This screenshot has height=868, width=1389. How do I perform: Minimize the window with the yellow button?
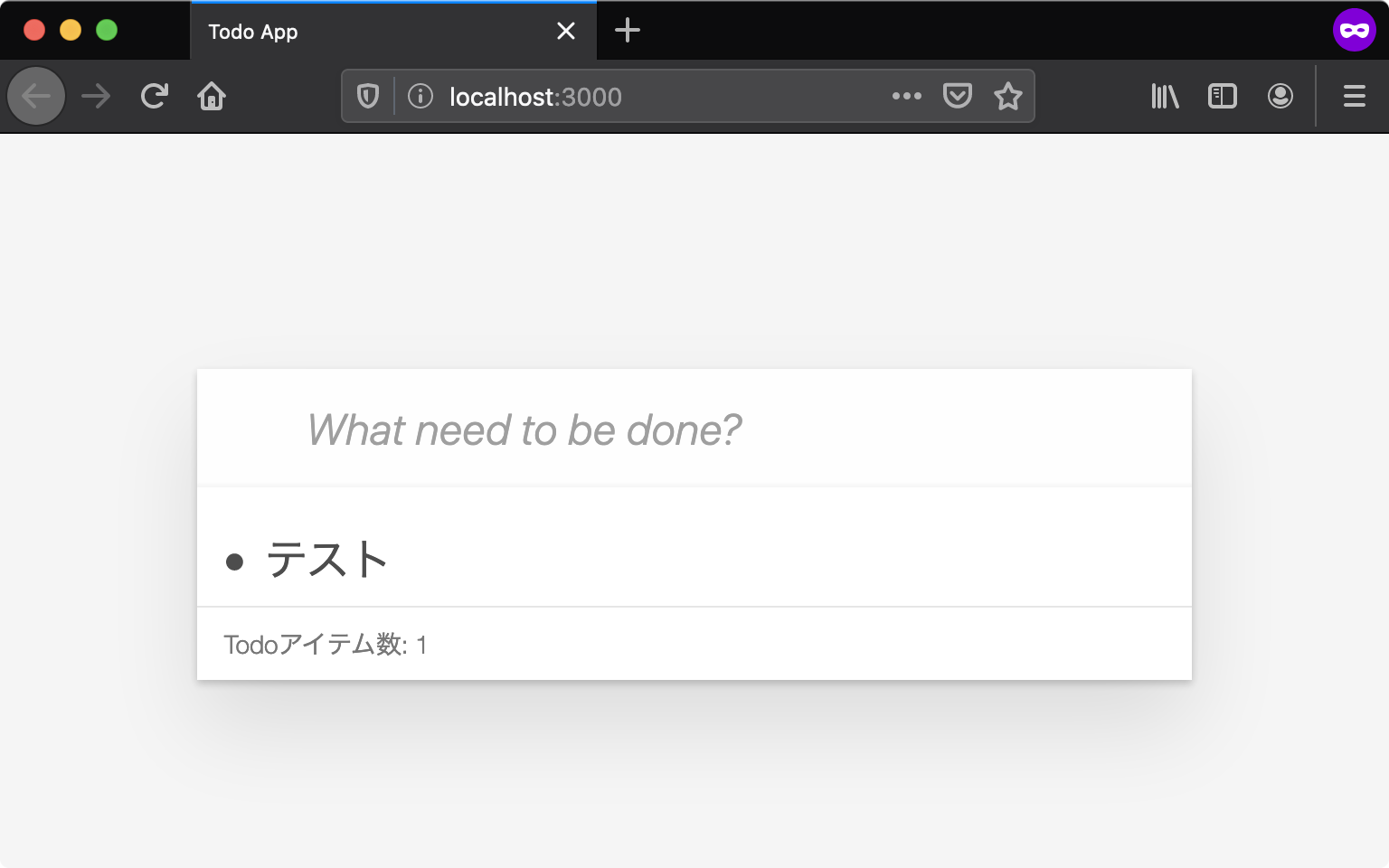71,30
